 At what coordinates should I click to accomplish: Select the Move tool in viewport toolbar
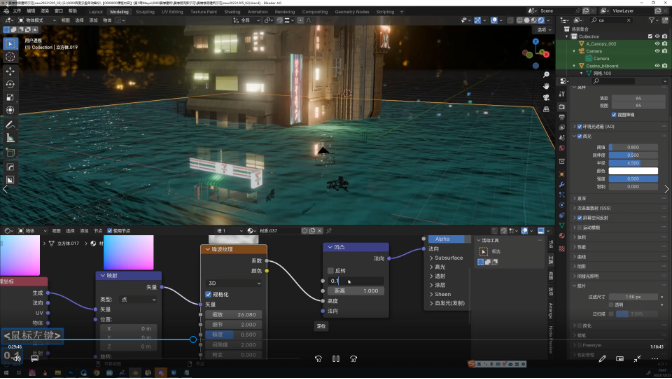(10, 71)
